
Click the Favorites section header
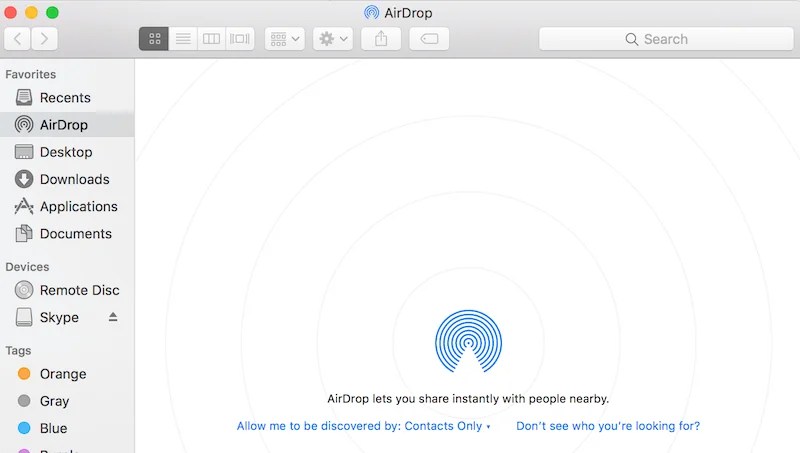pos(31,74)
